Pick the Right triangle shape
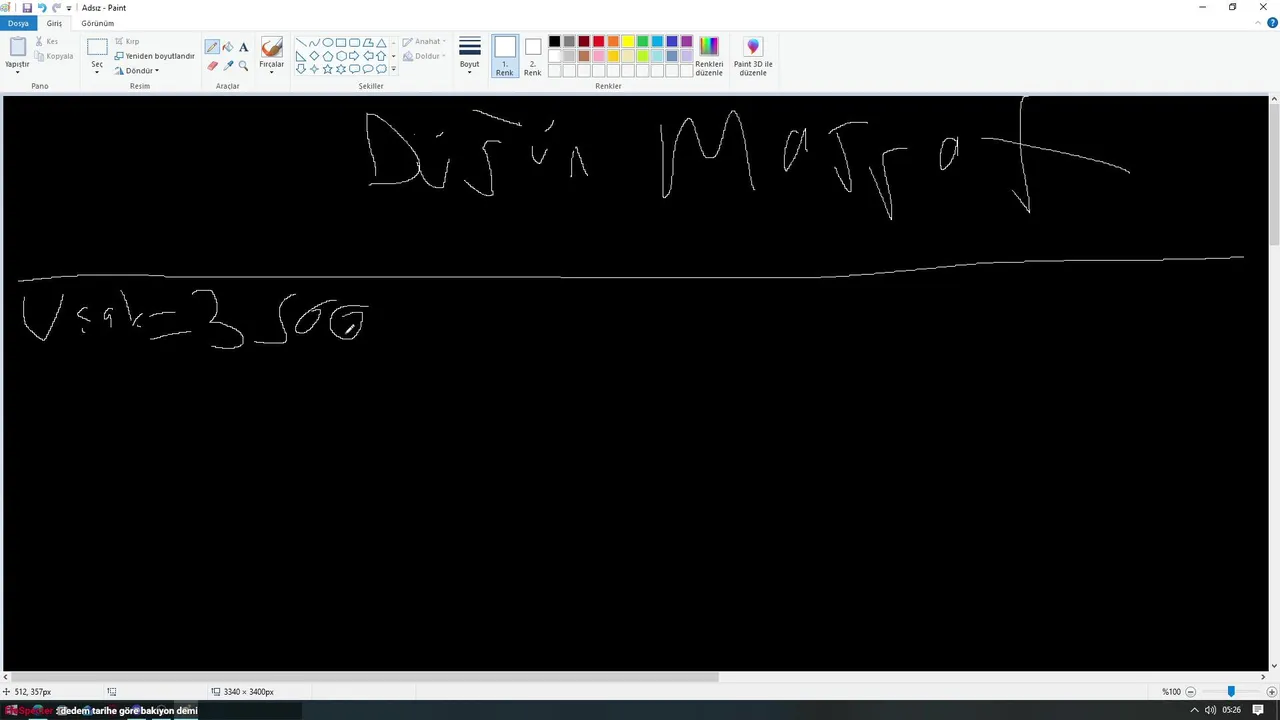1280x720 pixels. [301, 56]
